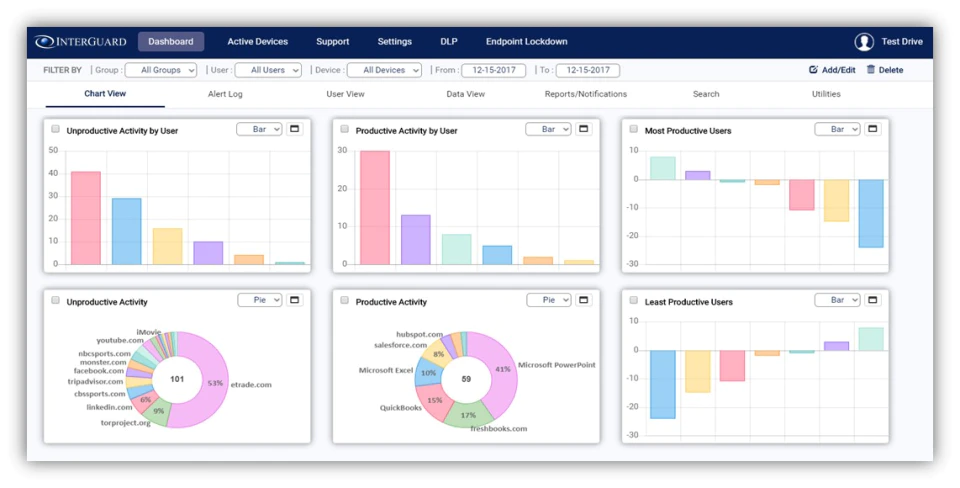Maximize the Unproductive Activity by User chart

pyautogui.click(x=294, y=129)
